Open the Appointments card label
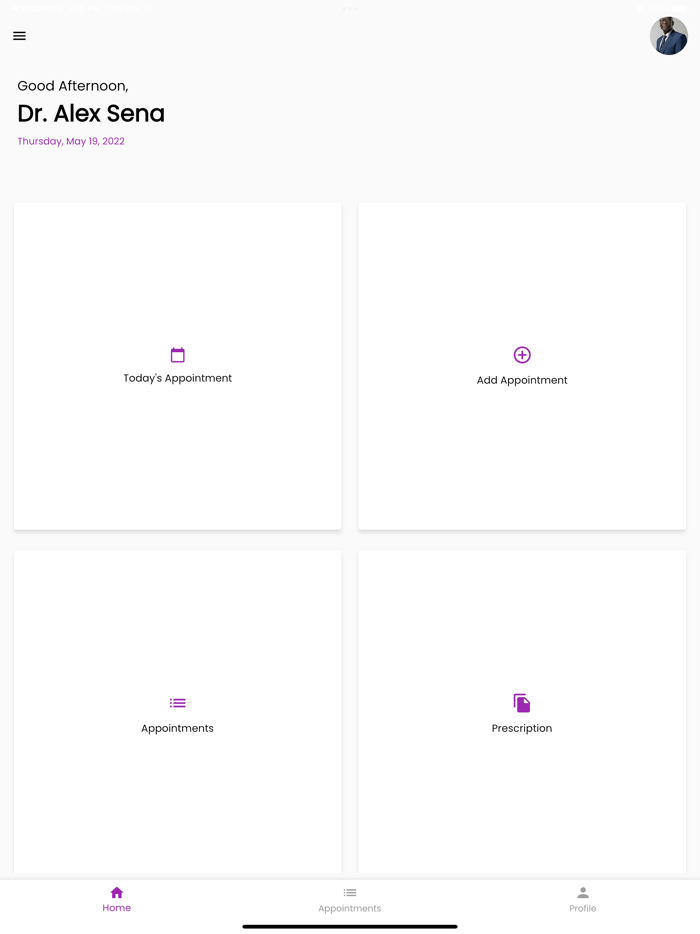 178,728
